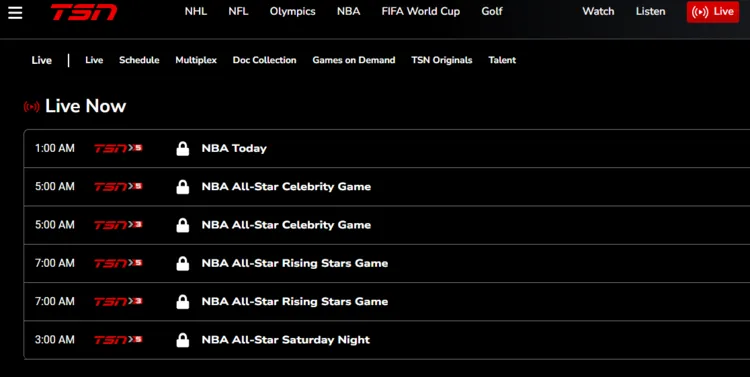The image size is (750, 377).
Task: Select the Live tab next to Schedule
Action: (x=94, y=60)
